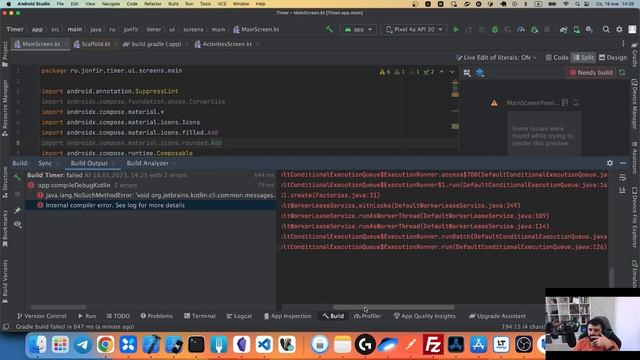The width and height of the screenshot is (640, 360).
Task: Open the Problems tool window
Action: pos(156,316)
